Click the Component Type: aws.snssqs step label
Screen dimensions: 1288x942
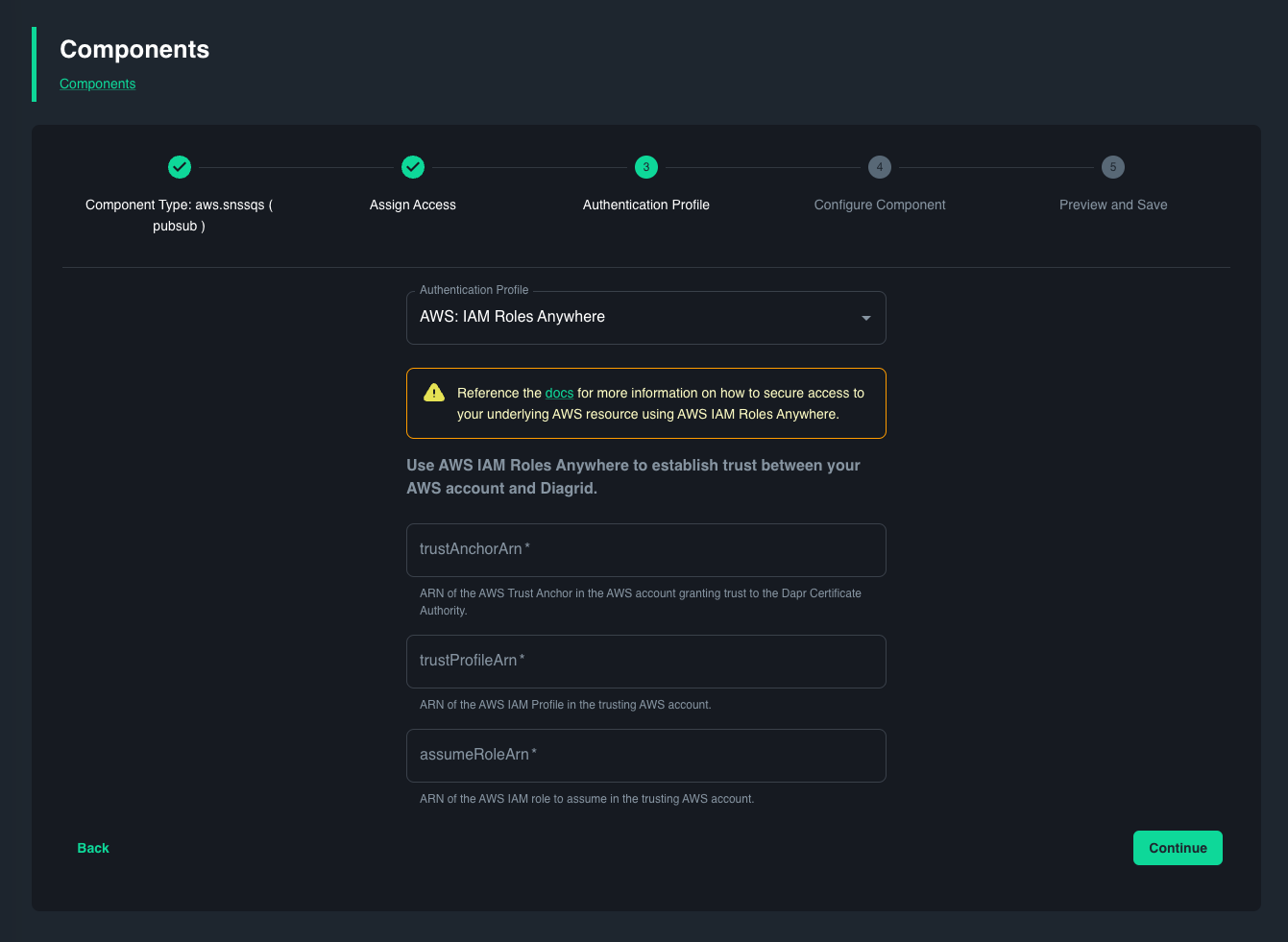click(x=180, y=215)
